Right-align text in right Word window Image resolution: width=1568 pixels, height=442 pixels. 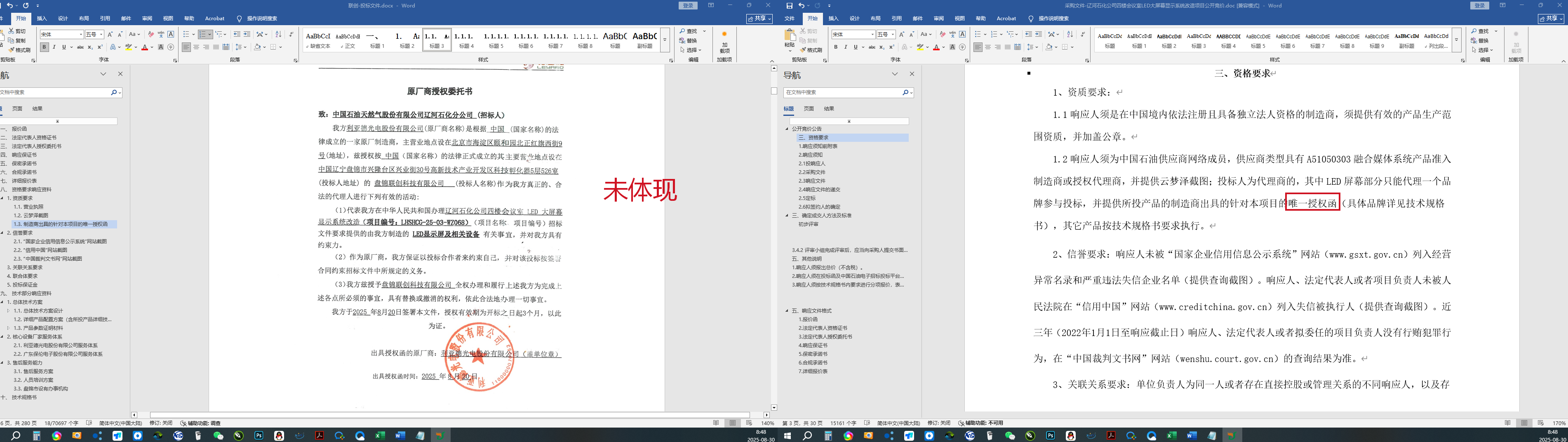(997, 47)
